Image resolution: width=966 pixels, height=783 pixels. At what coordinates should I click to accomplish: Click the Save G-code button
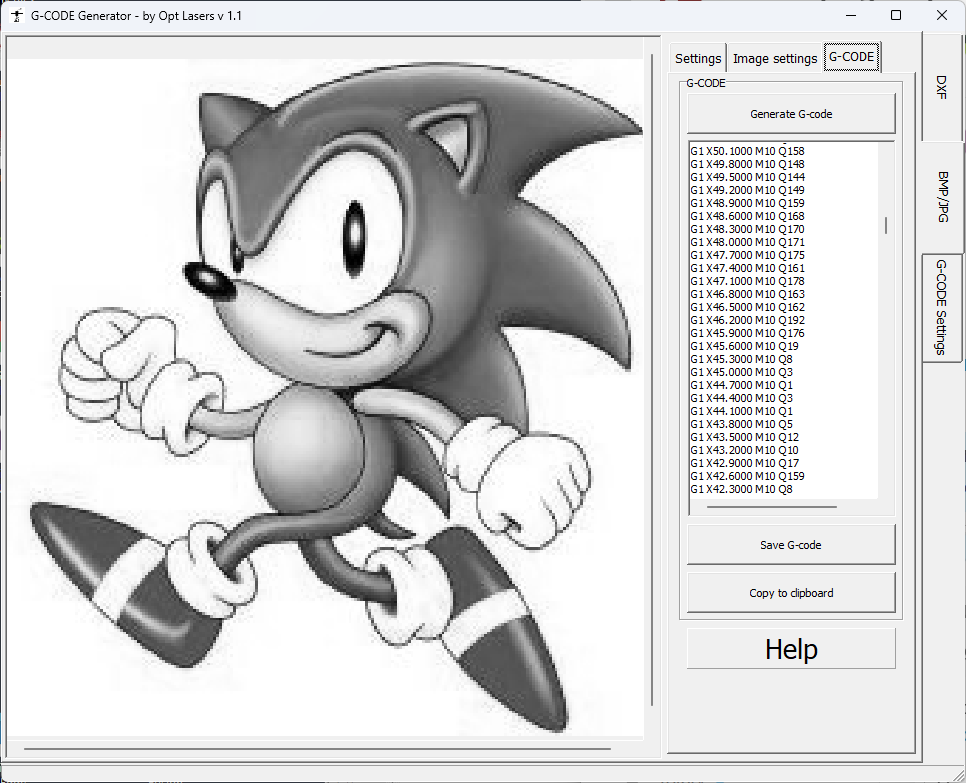point(790,545)
